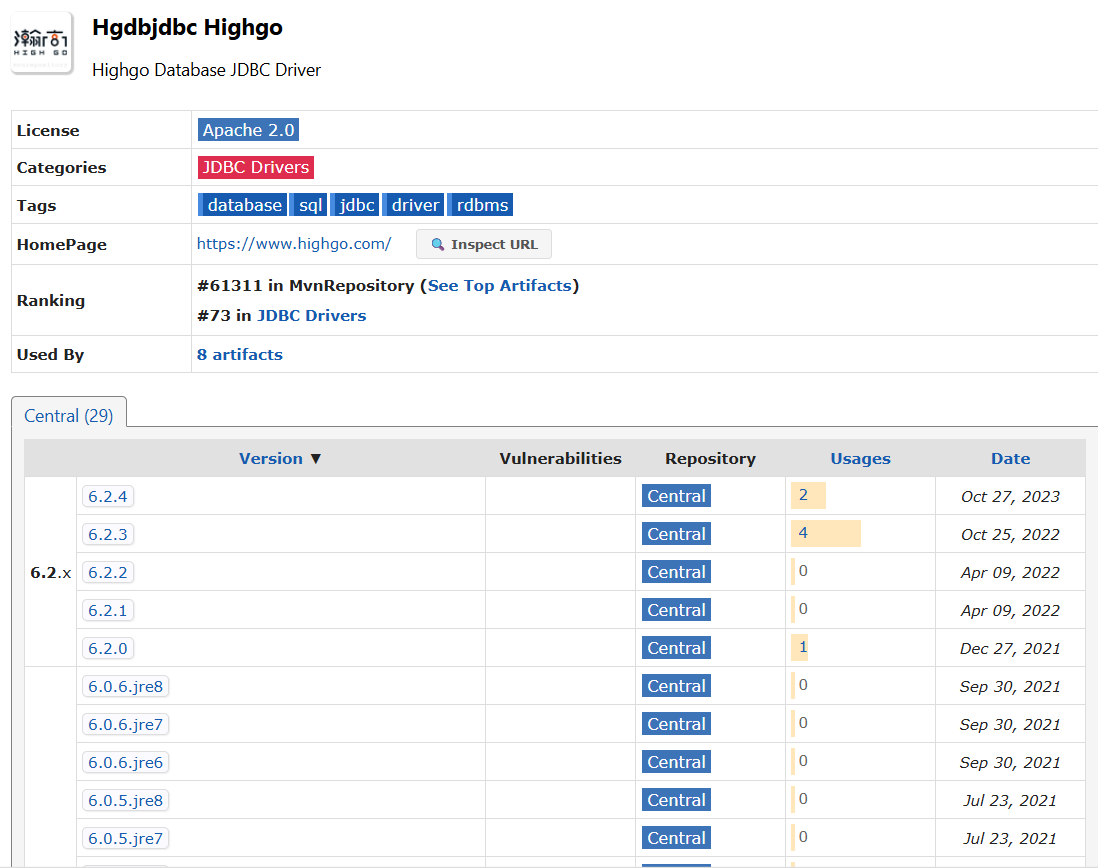This screenshot has height=868, width=1098.
Task: Open the JDBC Drivers category badge
Action: [256, 167]
